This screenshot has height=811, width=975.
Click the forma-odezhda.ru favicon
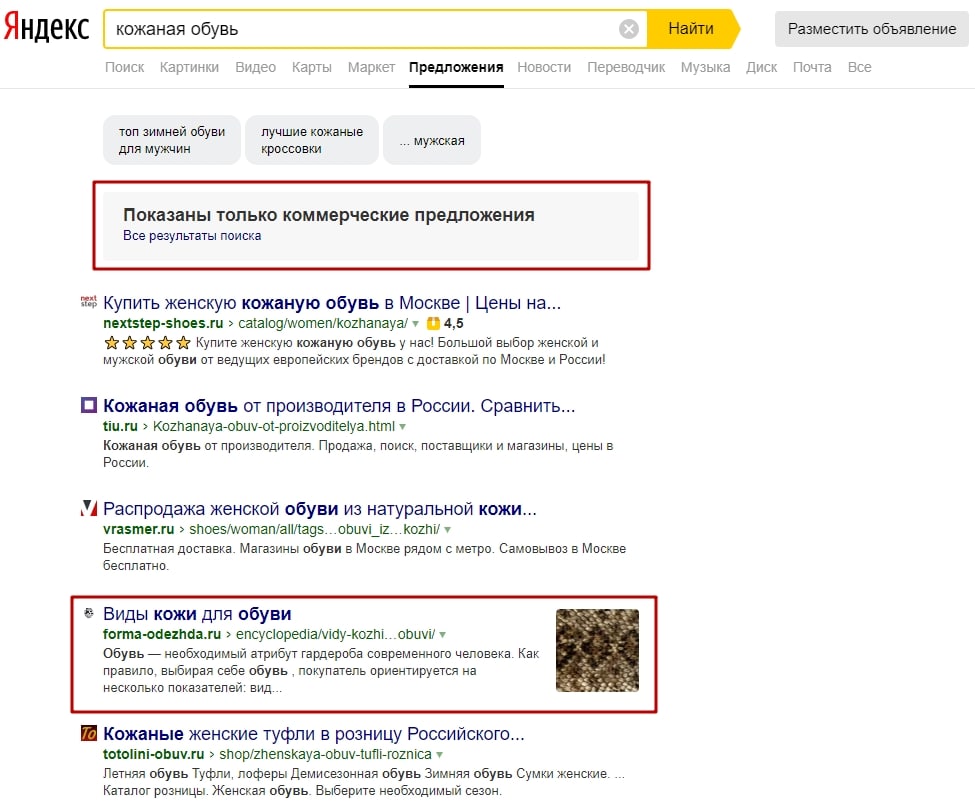(x=89, y=613)
